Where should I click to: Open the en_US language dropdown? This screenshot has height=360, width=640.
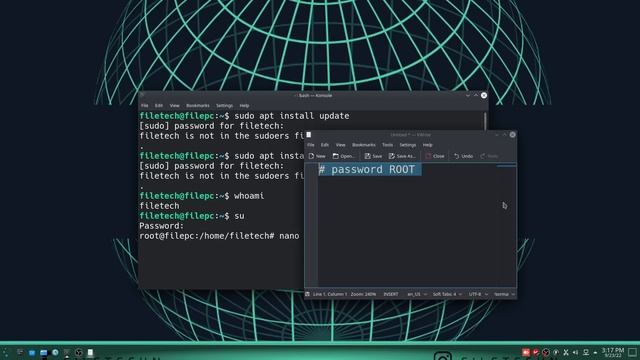(x=417, y=294)
